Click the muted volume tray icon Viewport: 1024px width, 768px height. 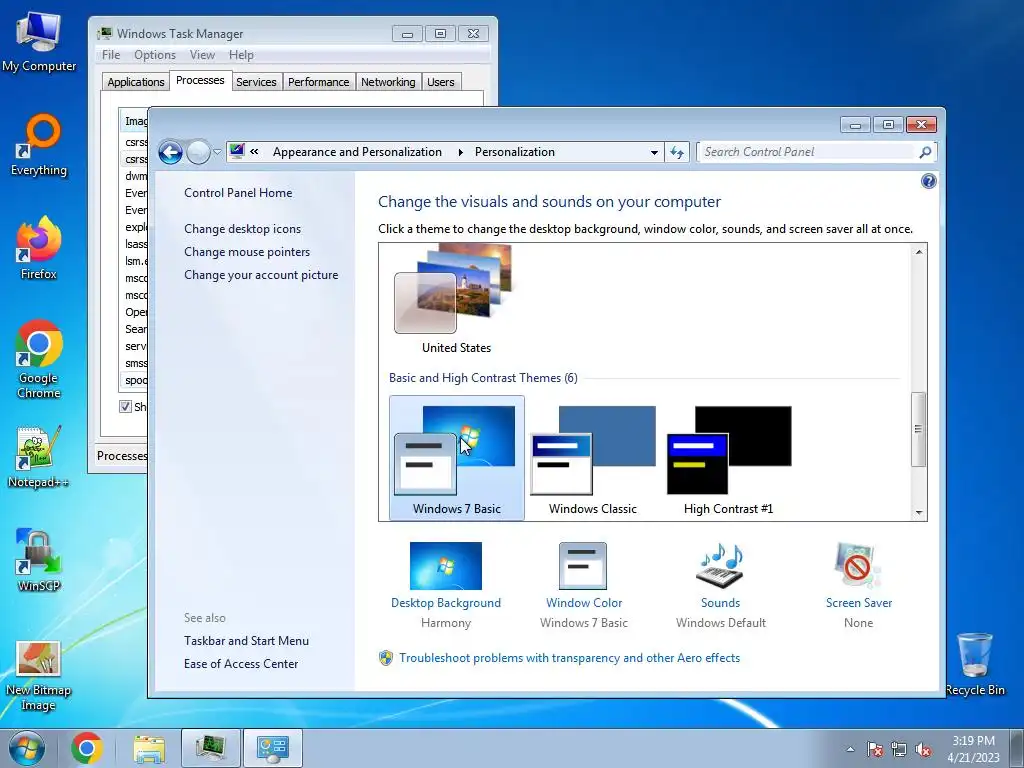point(923,750)
